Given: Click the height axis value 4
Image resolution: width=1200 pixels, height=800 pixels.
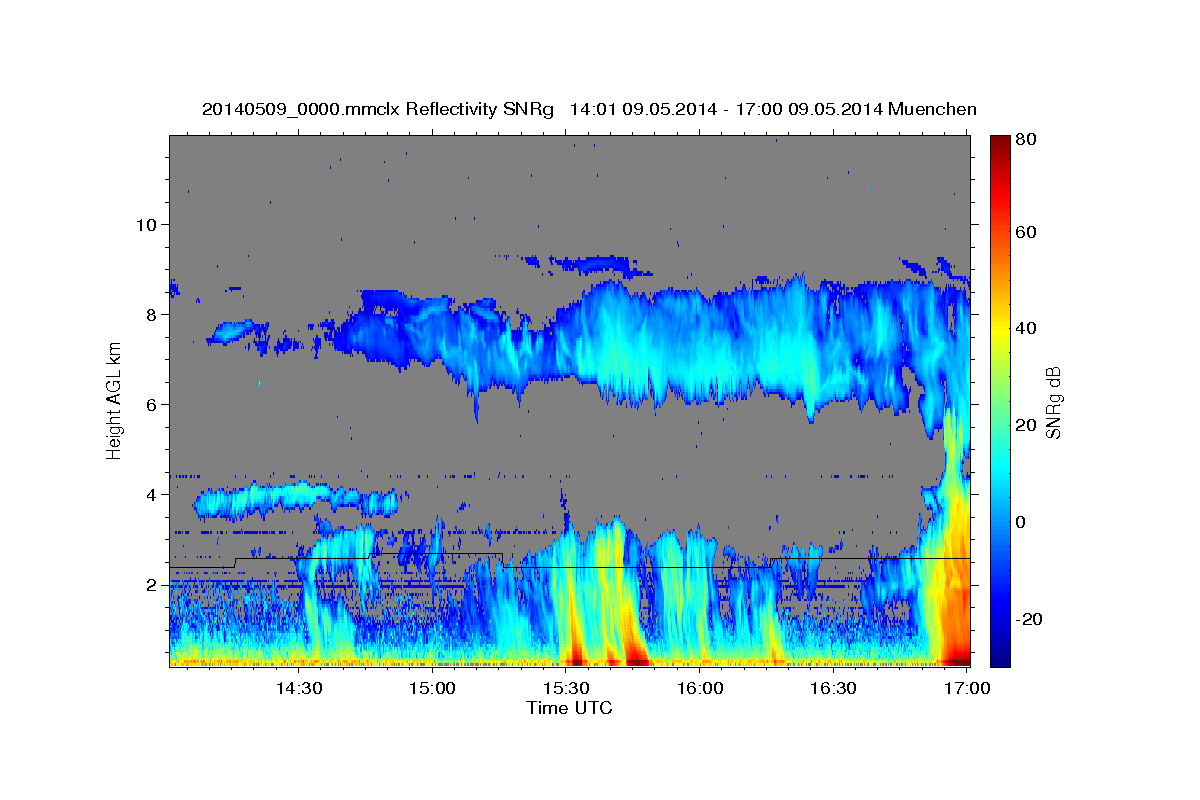Looking at the screenshot, I should [151, 495].
